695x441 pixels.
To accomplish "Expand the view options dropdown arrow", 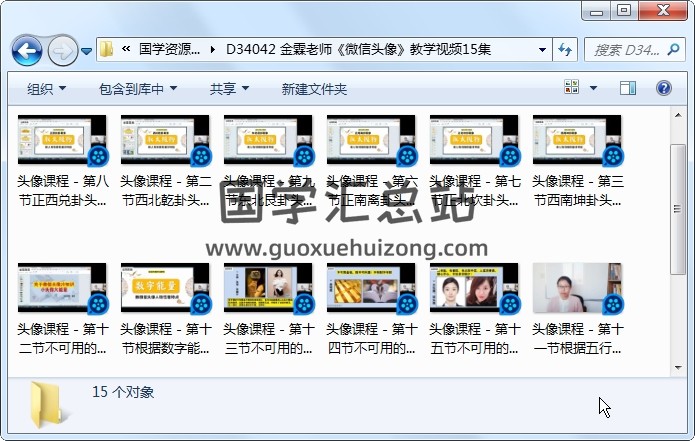I will tap(593, 88).
